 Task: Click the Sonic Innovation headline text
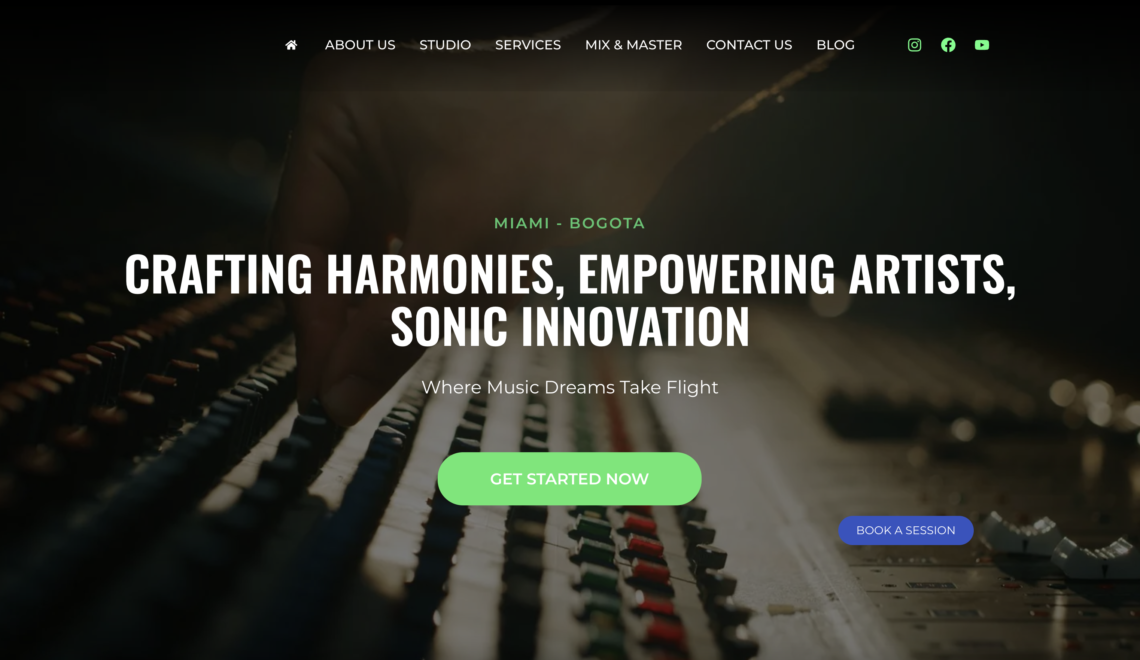570,326
